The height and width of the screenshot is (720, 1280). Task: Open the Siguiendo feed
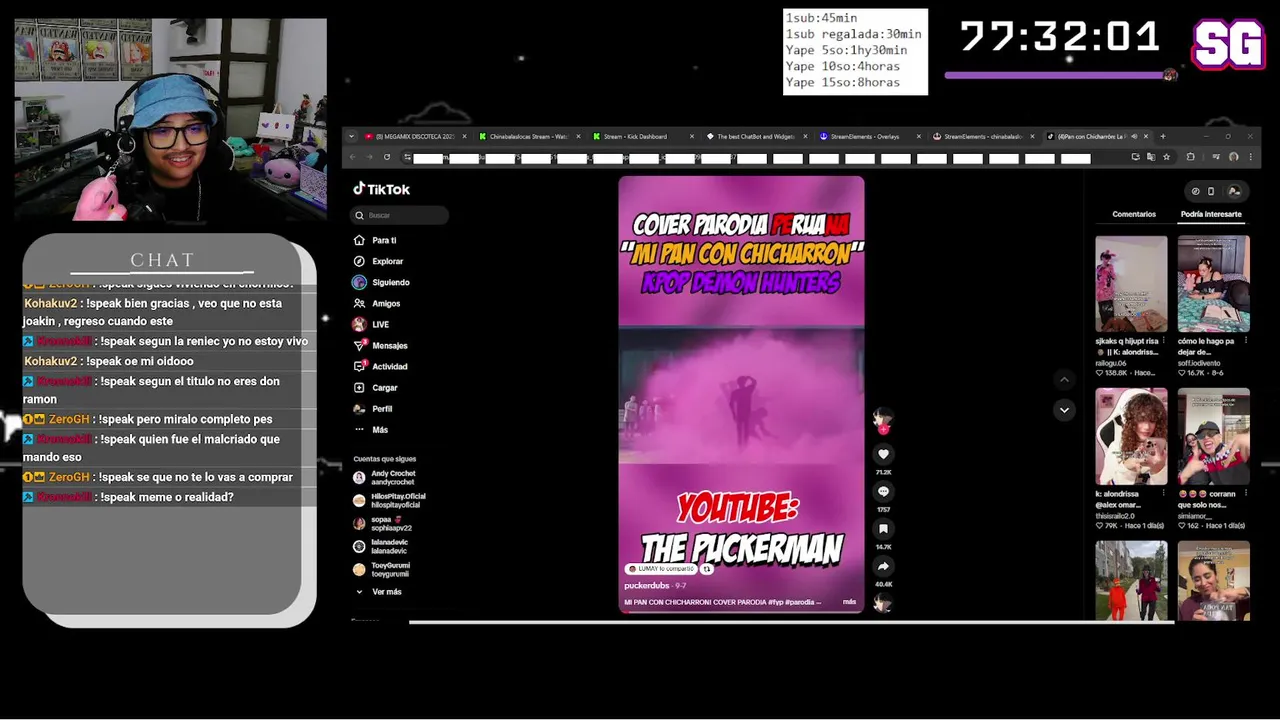(381, 282)
